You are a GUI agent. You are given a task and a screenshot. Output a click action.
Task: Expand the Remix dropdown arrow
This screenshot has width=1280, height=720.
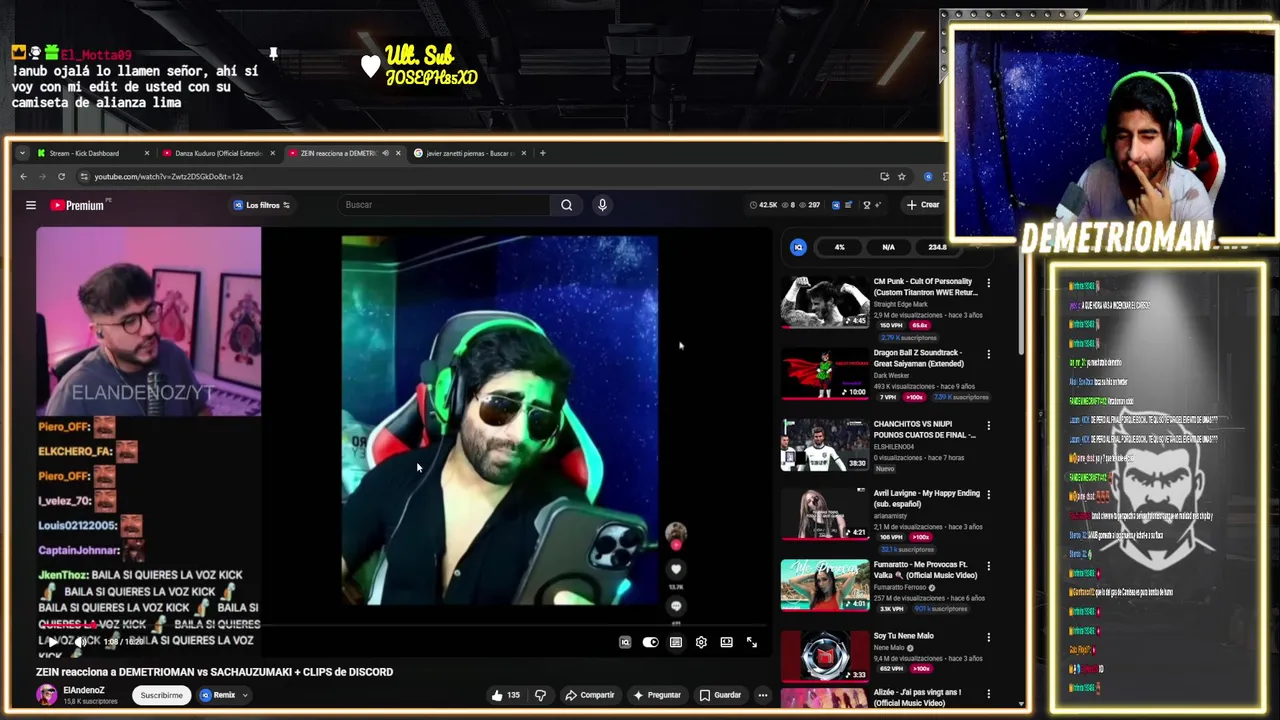pyautogui.click(x=244, y=695)
